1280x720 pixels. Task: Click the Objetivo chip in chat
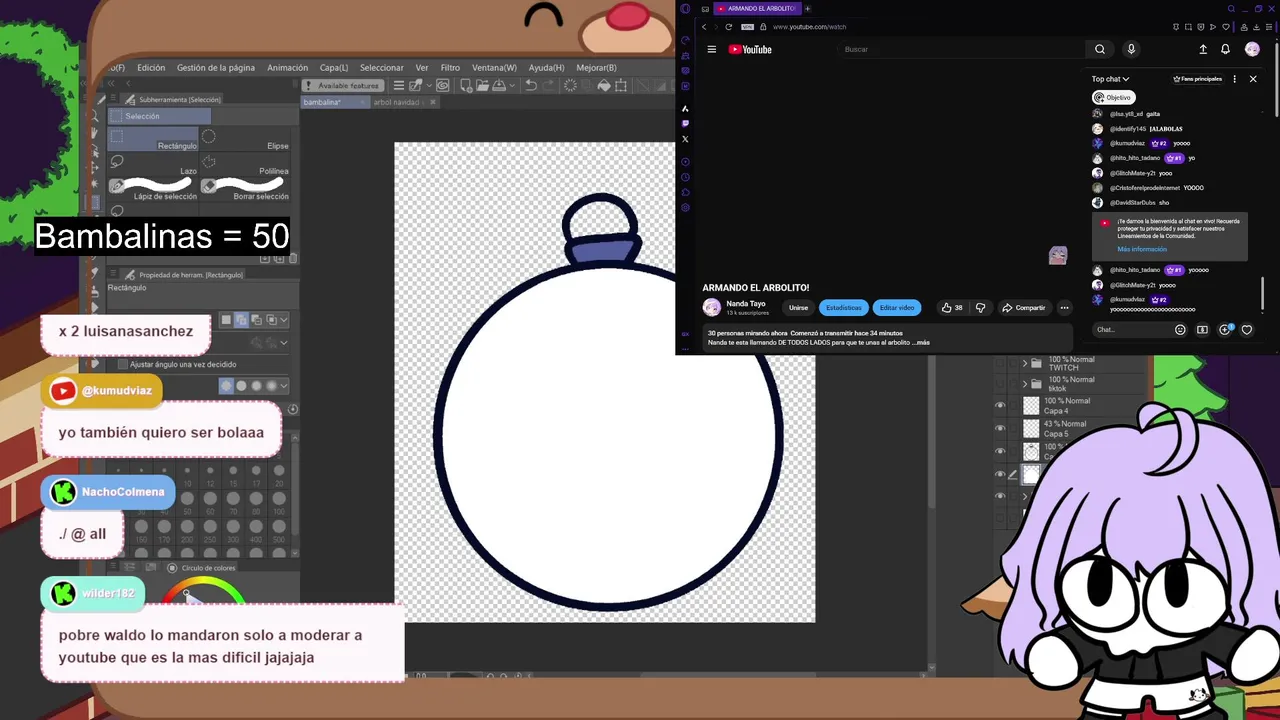point(1113,97)
